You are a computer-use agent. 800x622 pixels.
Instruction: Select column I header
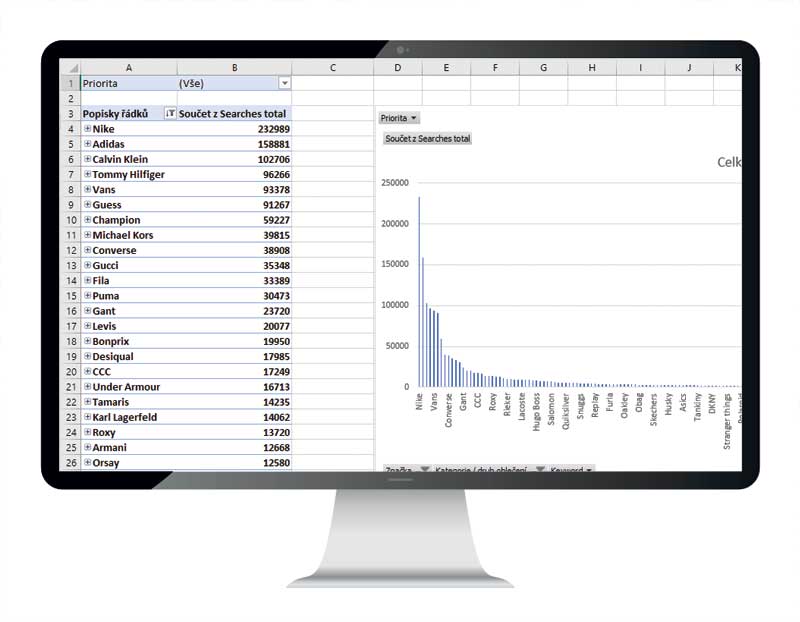[x=640, y=67]
